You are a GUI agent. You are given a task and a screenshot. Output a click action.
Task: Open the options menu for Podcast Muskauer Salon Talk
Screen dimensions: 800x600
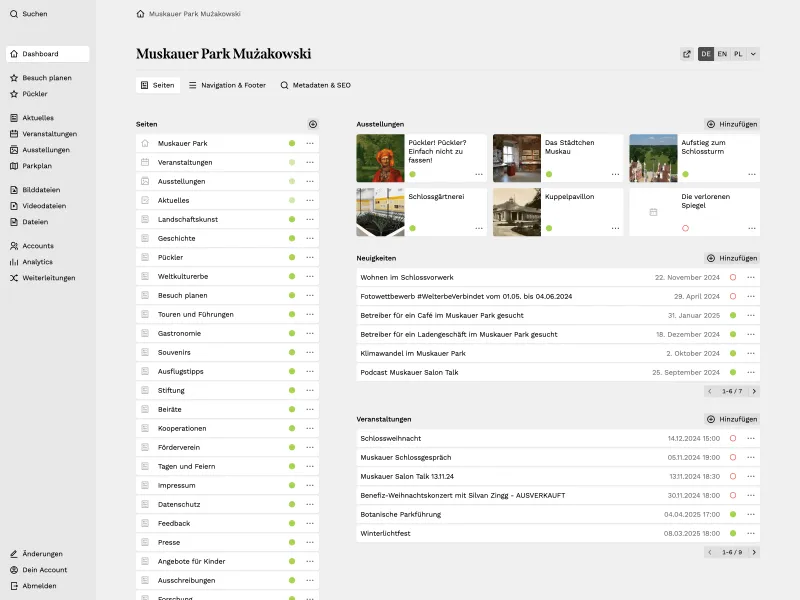click(752, 372)
